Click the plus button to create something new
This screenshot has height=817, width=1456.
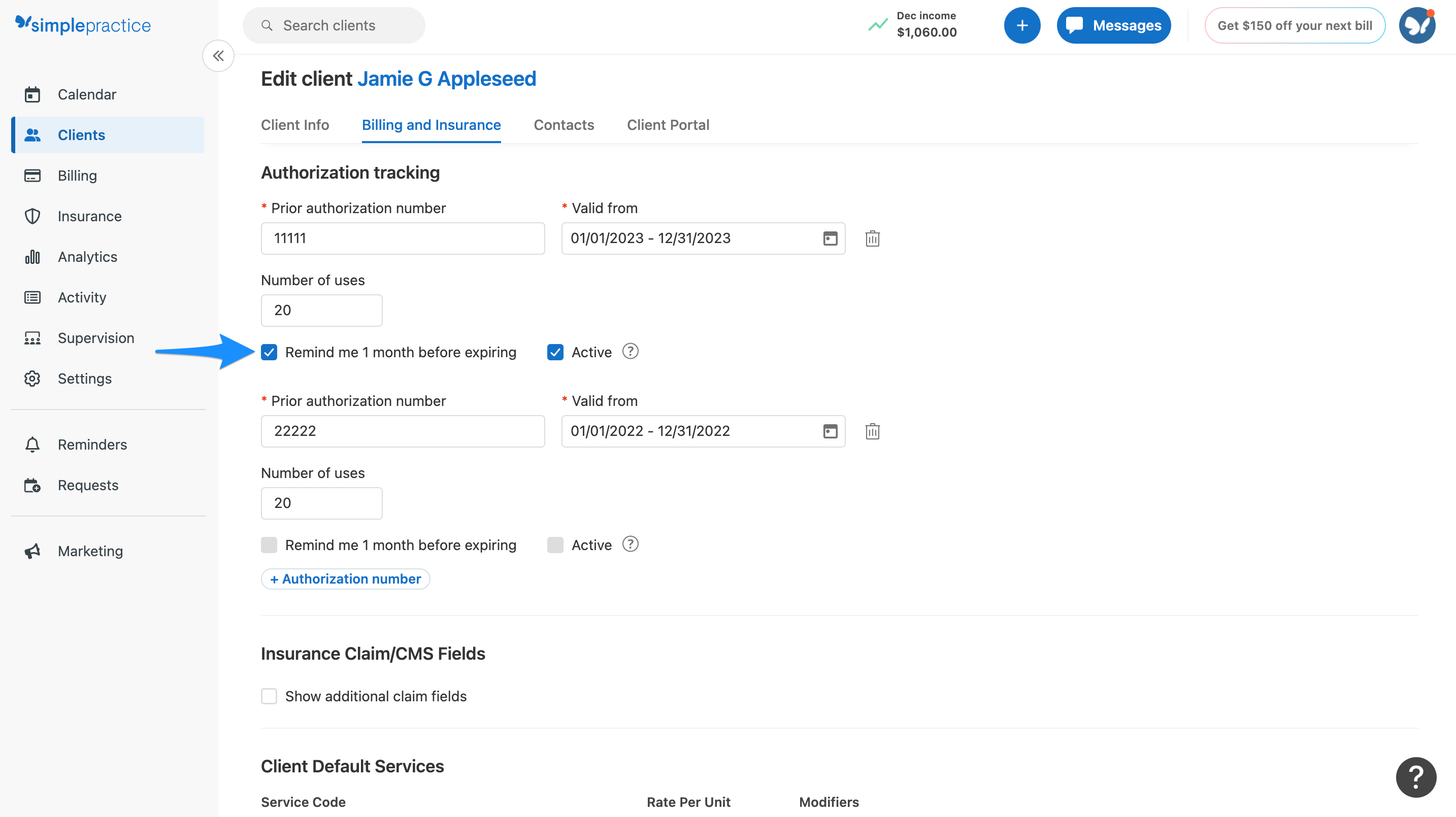1022,25
